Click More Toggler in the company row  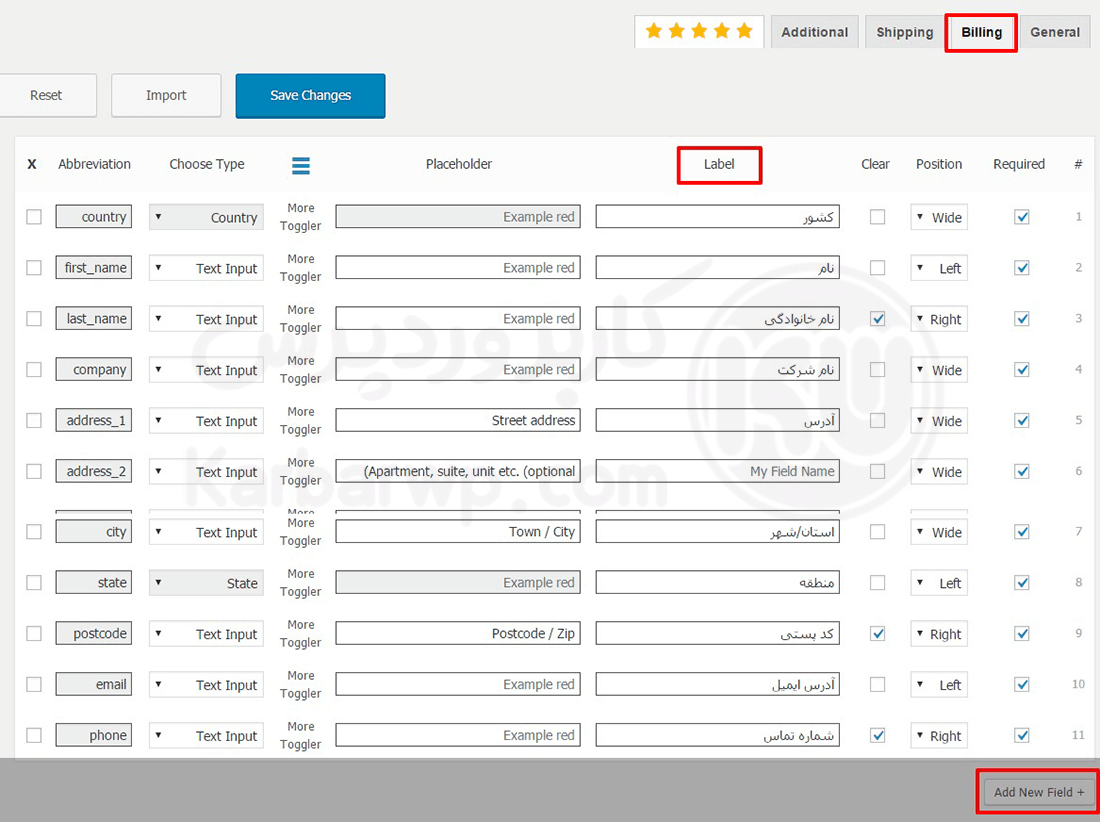click(x=300, y=370)
